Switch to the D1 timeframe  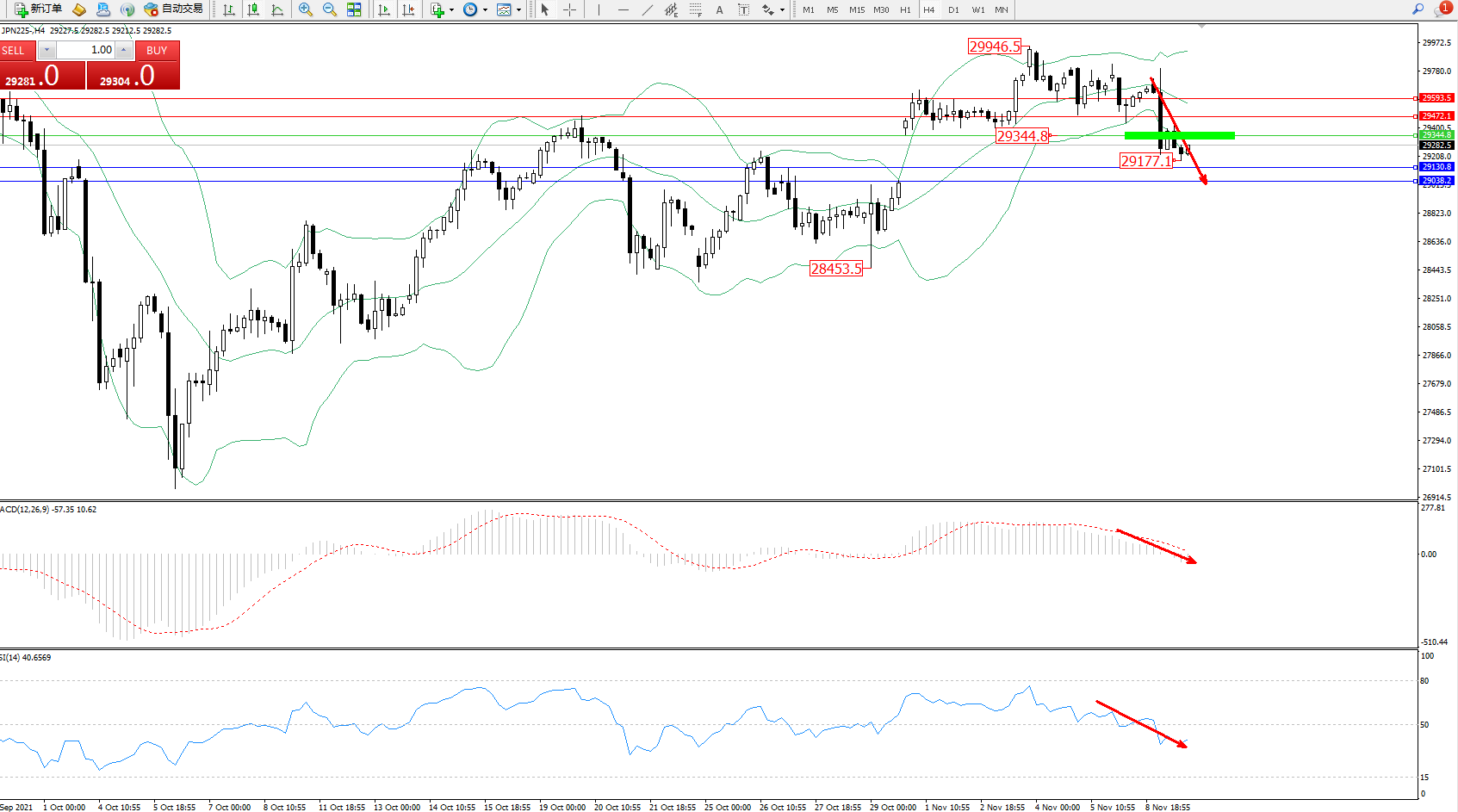(953, 9)
